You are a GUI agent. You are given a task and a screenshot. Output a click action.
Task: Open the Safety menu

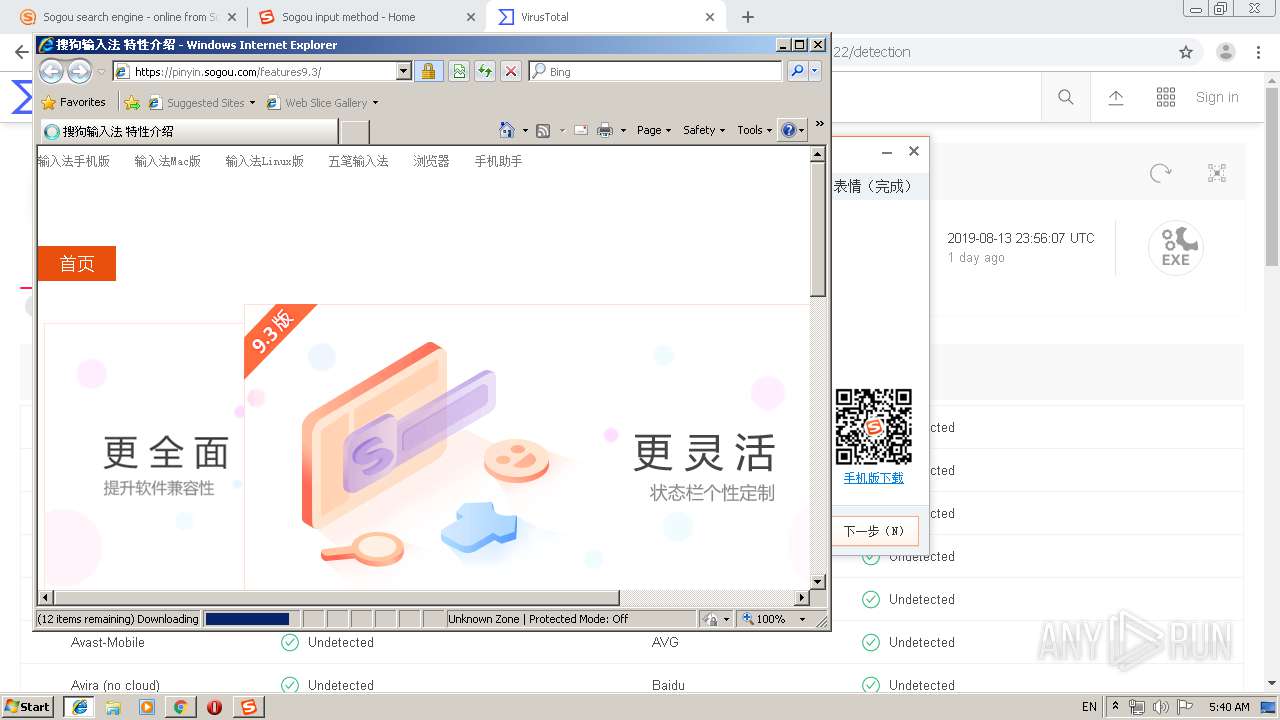click(x=704, y=130)
